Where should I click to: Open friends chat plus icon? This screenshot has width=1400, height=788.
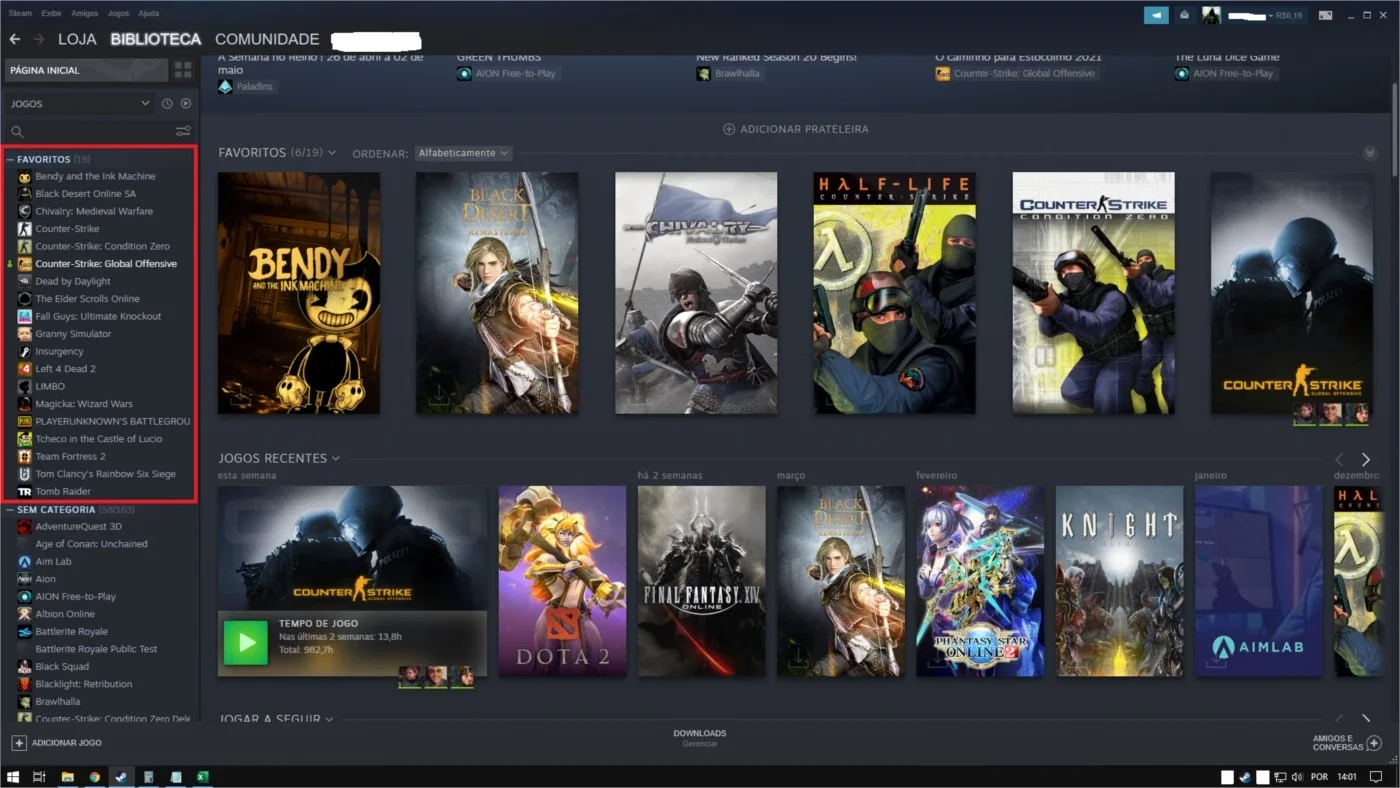[x=1374, y=743]
